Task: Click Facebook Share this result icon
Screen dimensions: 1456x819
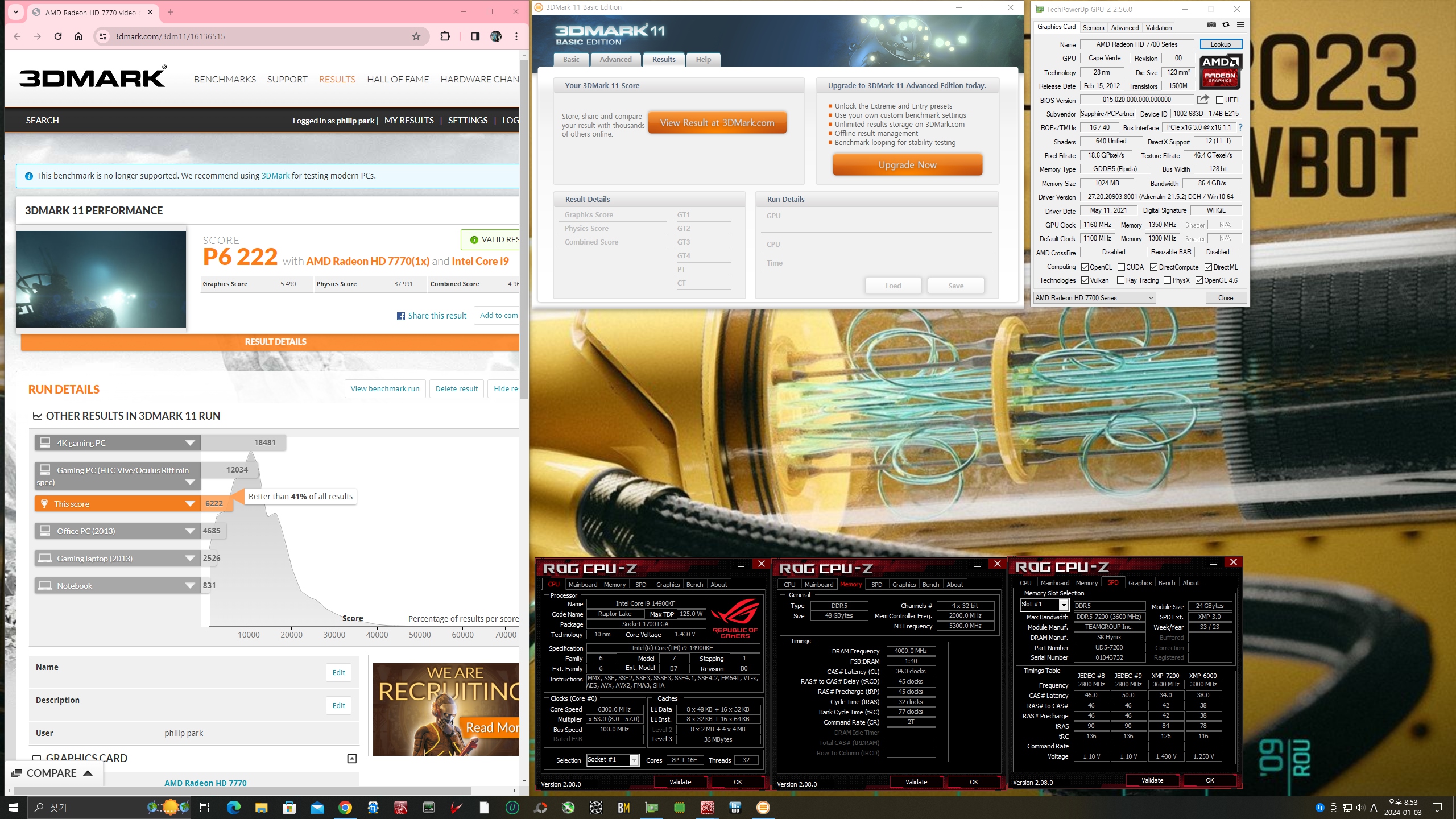Action: [401, 316]
